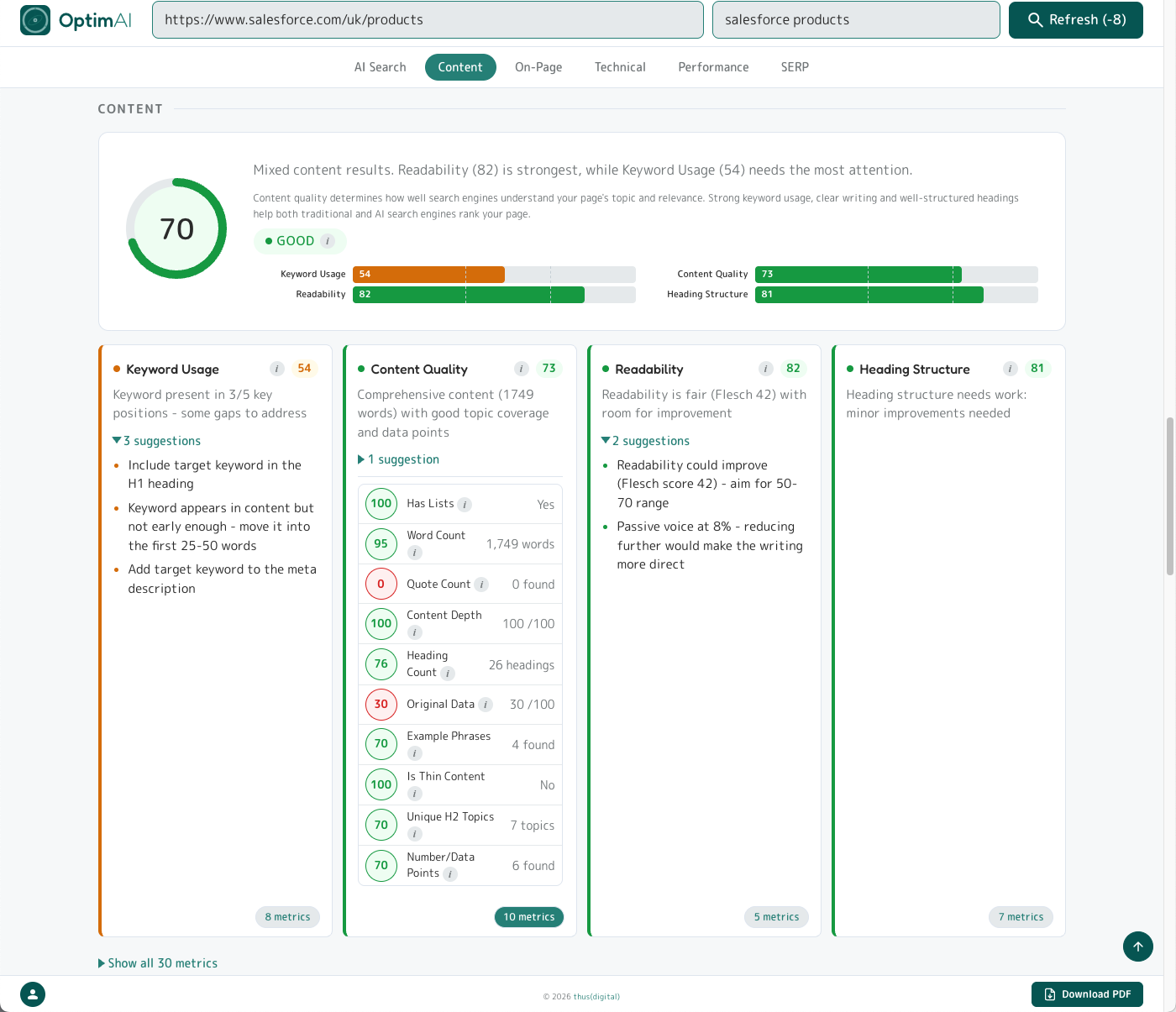Click the Content Quality score bar showing 73

point(896,275)
